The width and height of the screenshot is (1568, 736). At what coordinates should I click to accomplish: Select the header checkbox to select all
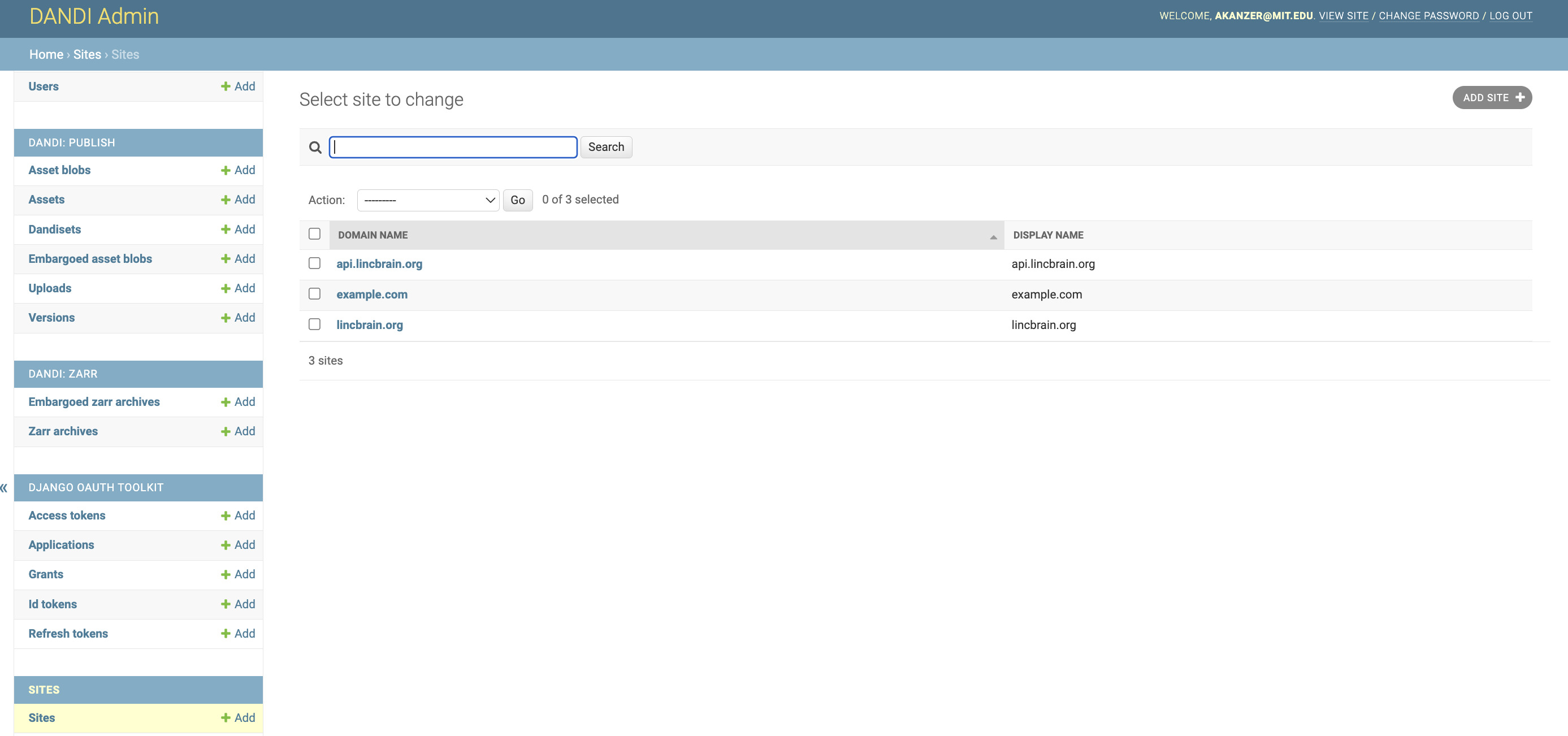pyautogui.click(x=315, y=234)
